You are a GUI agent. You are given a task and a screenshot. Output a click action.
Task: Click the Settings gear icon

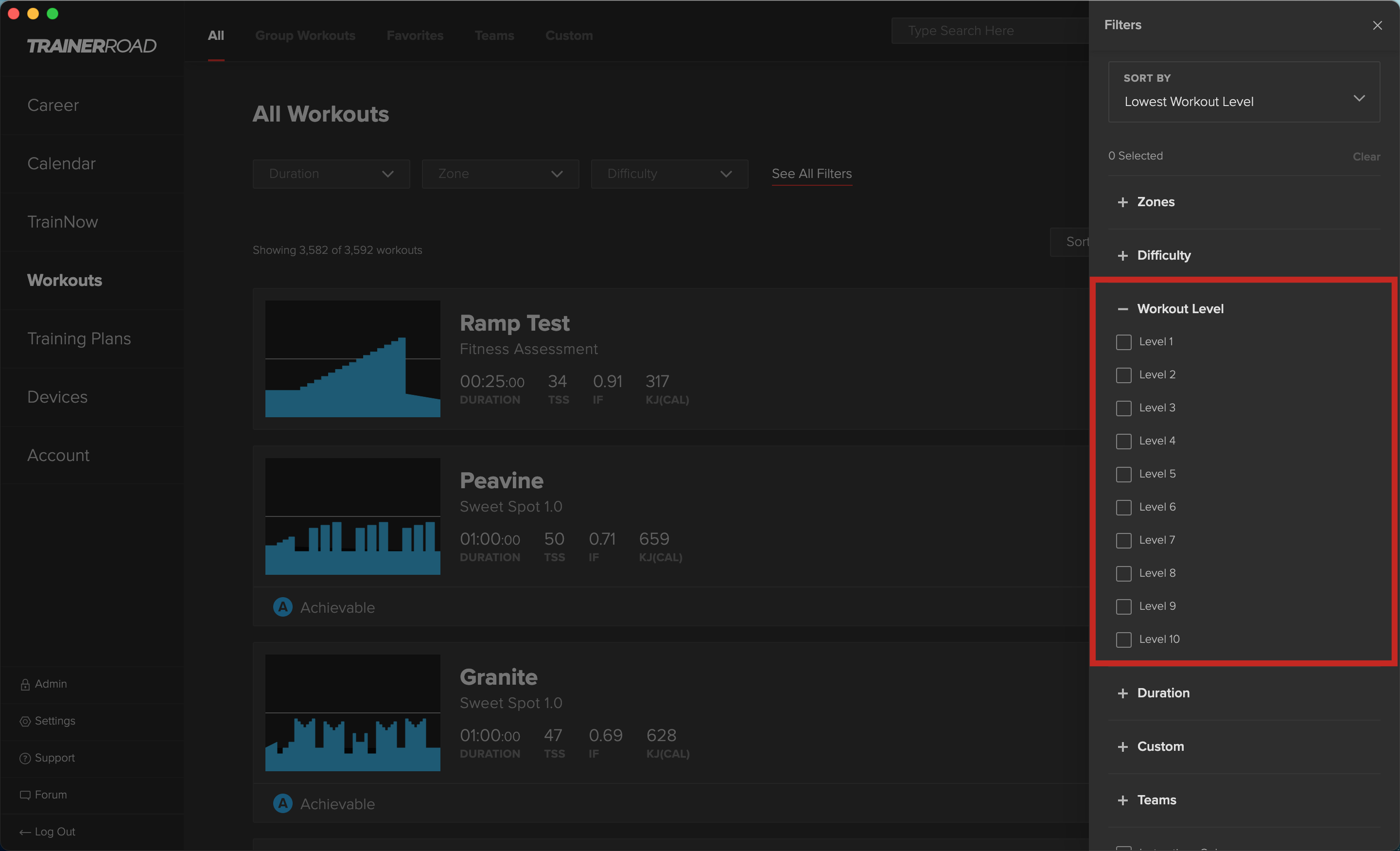click(25, 721)
